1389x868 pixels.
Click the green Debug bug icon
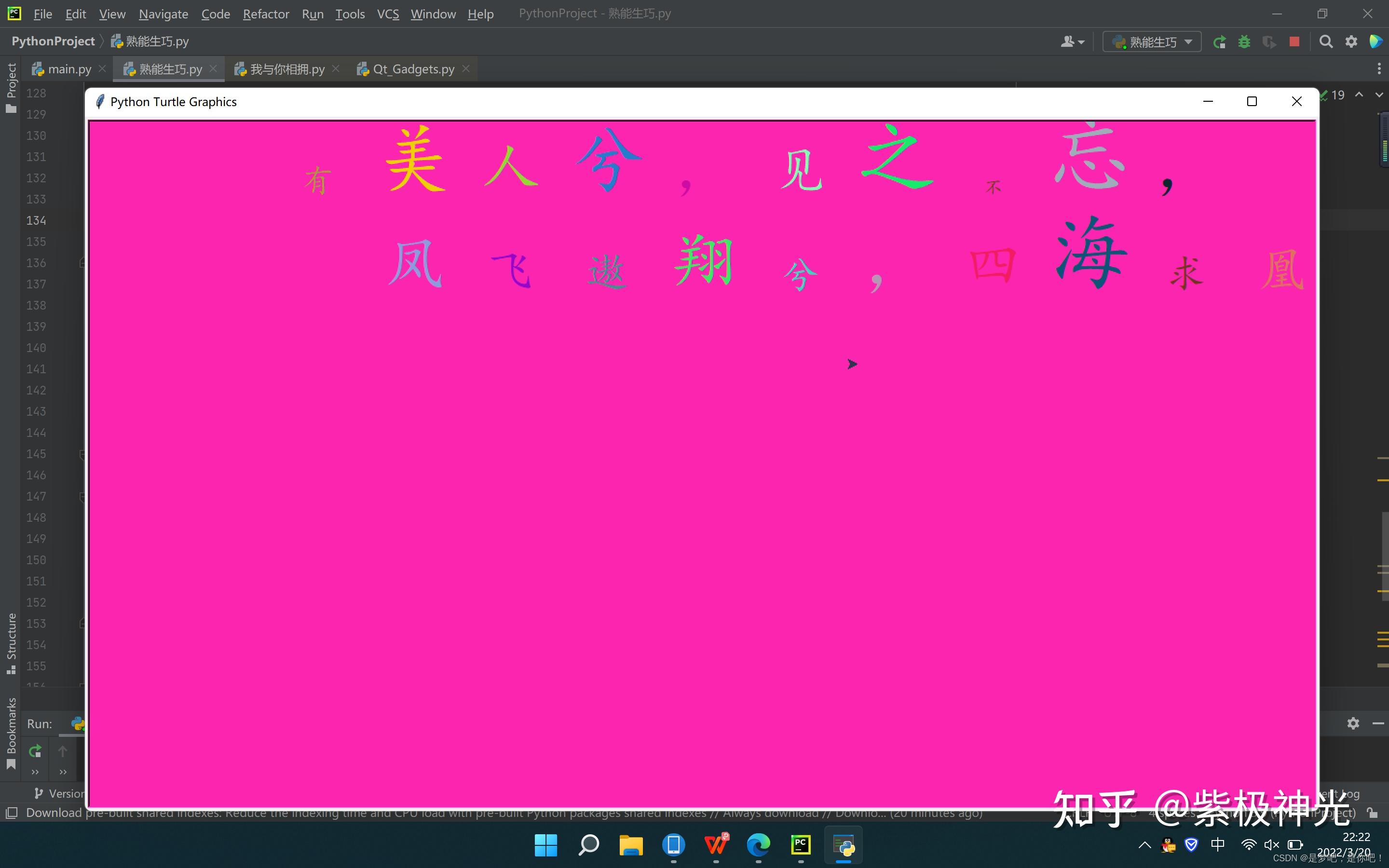[x=1244, y=42]
